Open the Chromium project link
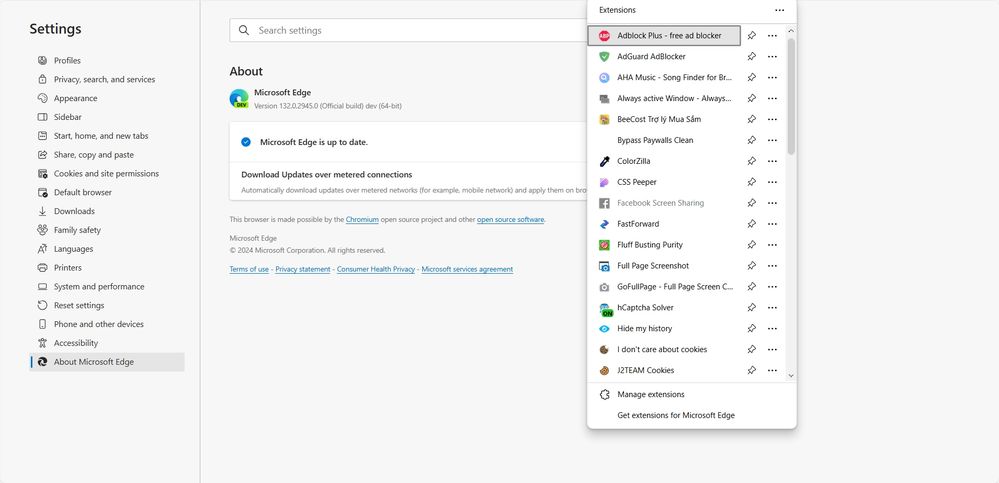 point(362,220)
